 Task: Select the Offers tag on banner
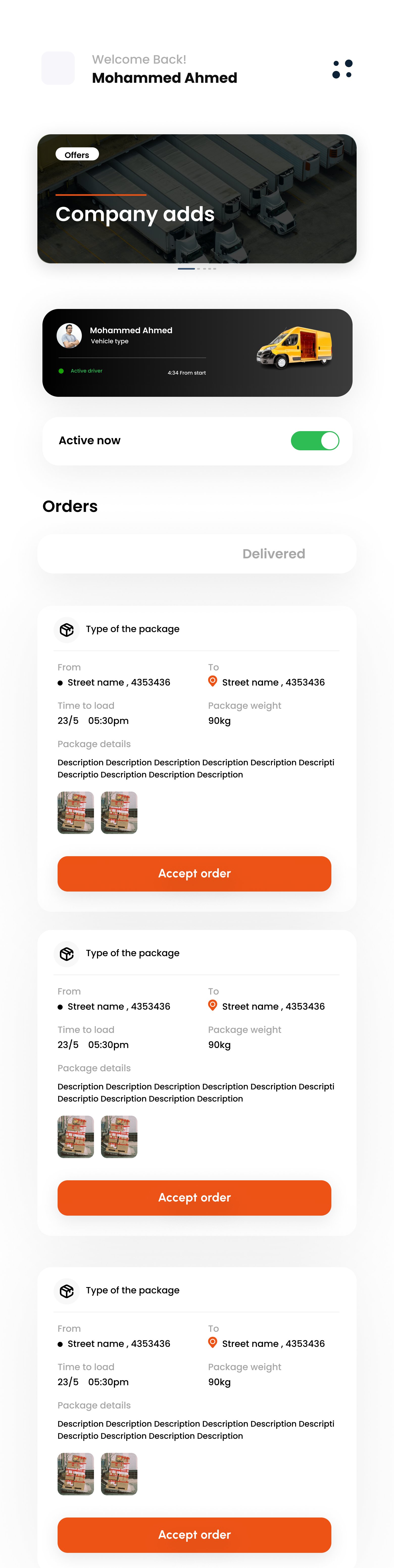77,155
